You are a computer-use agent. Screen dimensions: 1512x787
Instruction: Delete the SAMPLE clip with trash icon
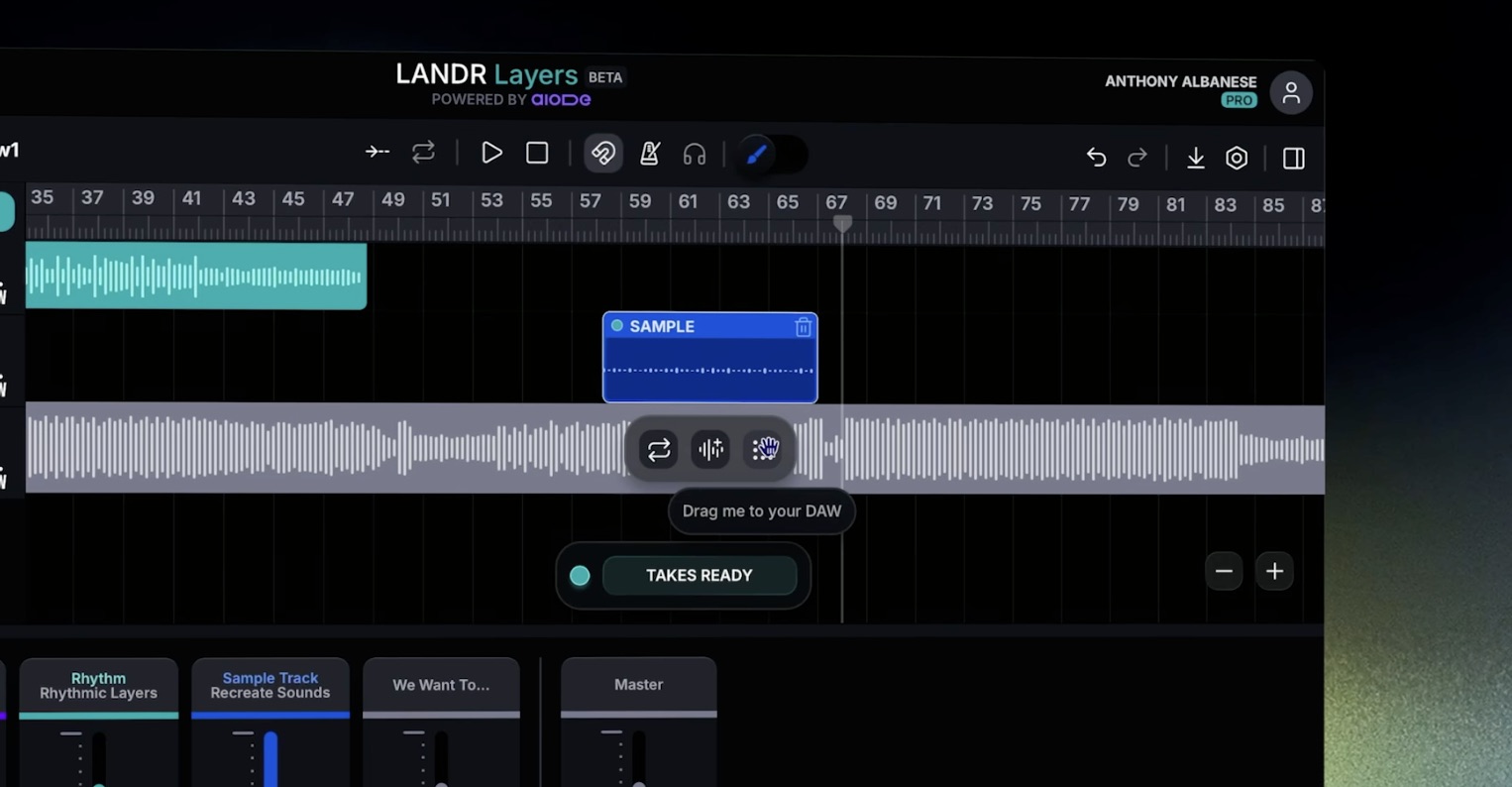(803, 327)
